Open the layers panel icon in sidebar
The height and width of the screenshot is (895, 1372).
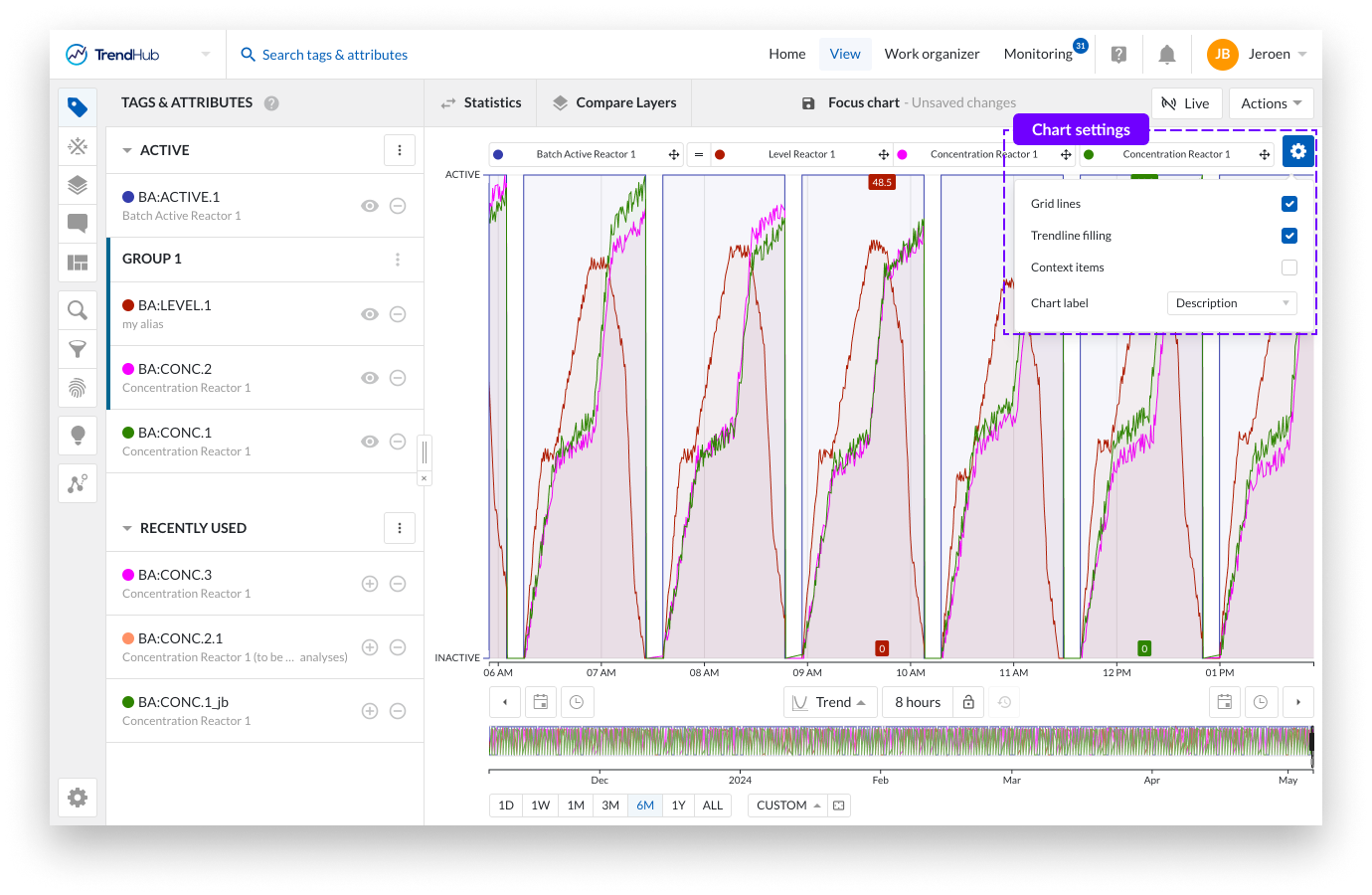(78, 185)
